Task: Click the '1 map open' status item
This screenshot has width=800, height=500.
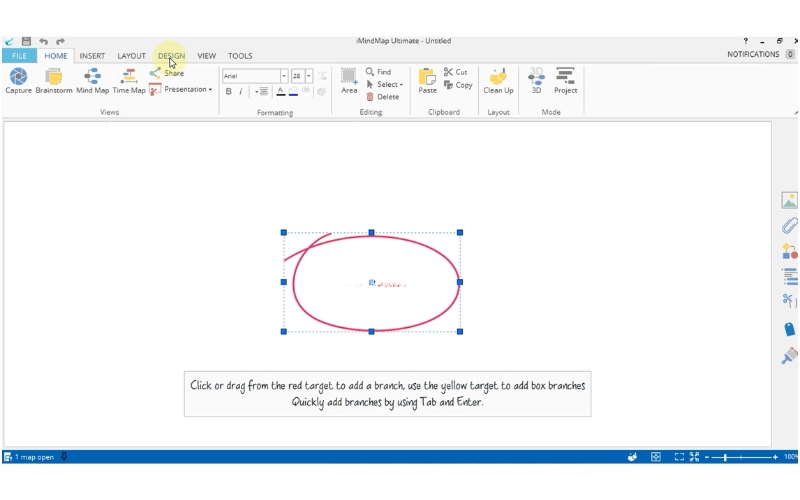Action: [29, 457]
